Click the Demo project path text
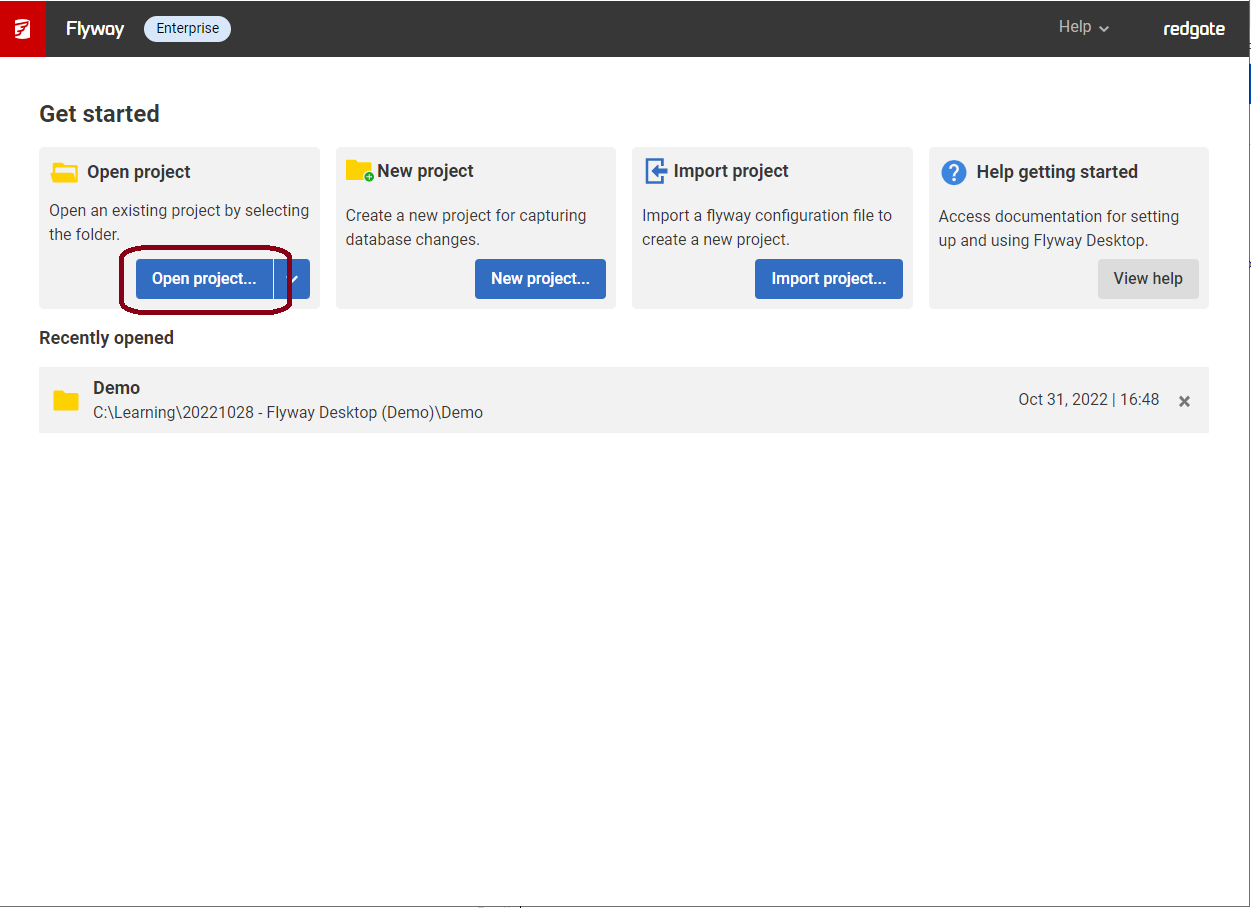Screen dimensions: 1251x908 (288, 412)
